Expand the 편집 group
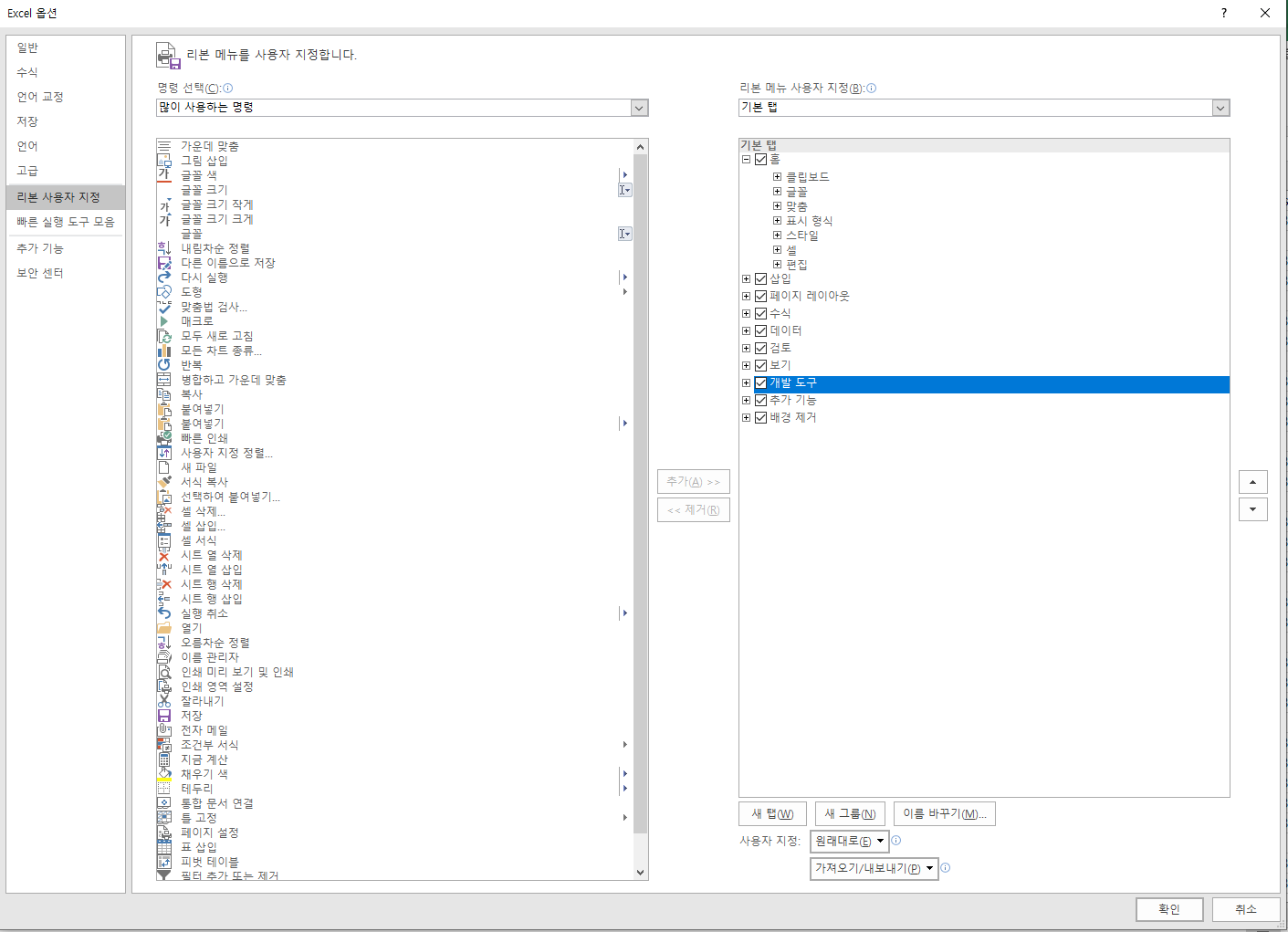Screen dimensions: 1288x932 click(x=777, y=265)
